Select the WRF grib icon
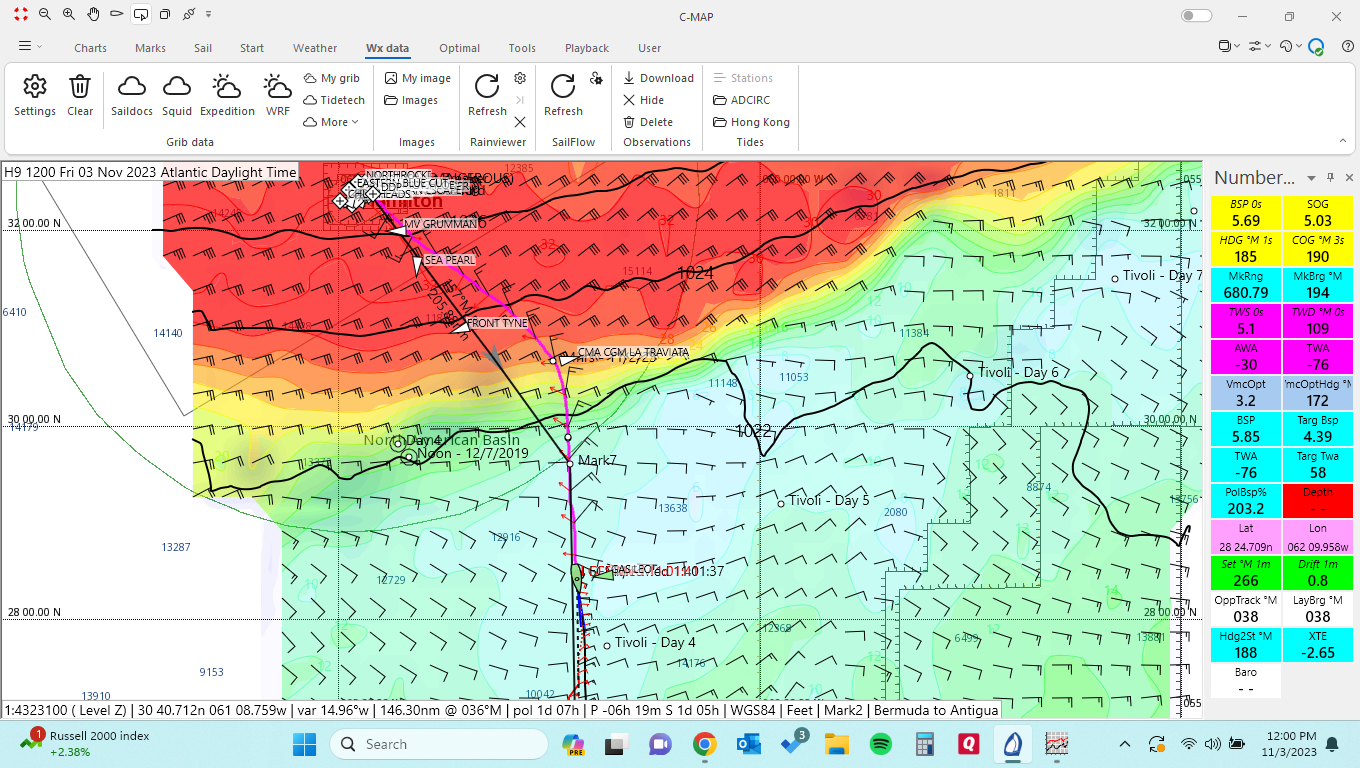Viewport: 1360px width, 768px height. 277,88
